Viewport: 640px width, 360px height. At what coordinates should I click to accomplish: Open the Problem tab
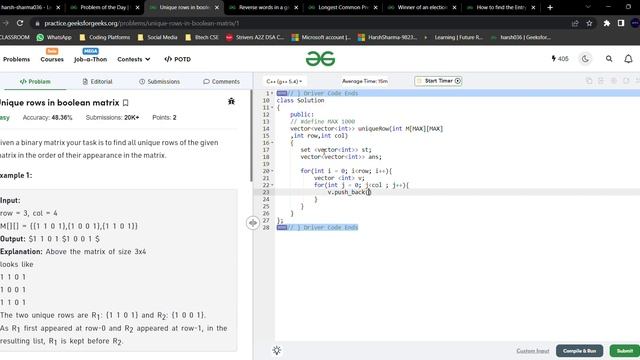[35, 82]
